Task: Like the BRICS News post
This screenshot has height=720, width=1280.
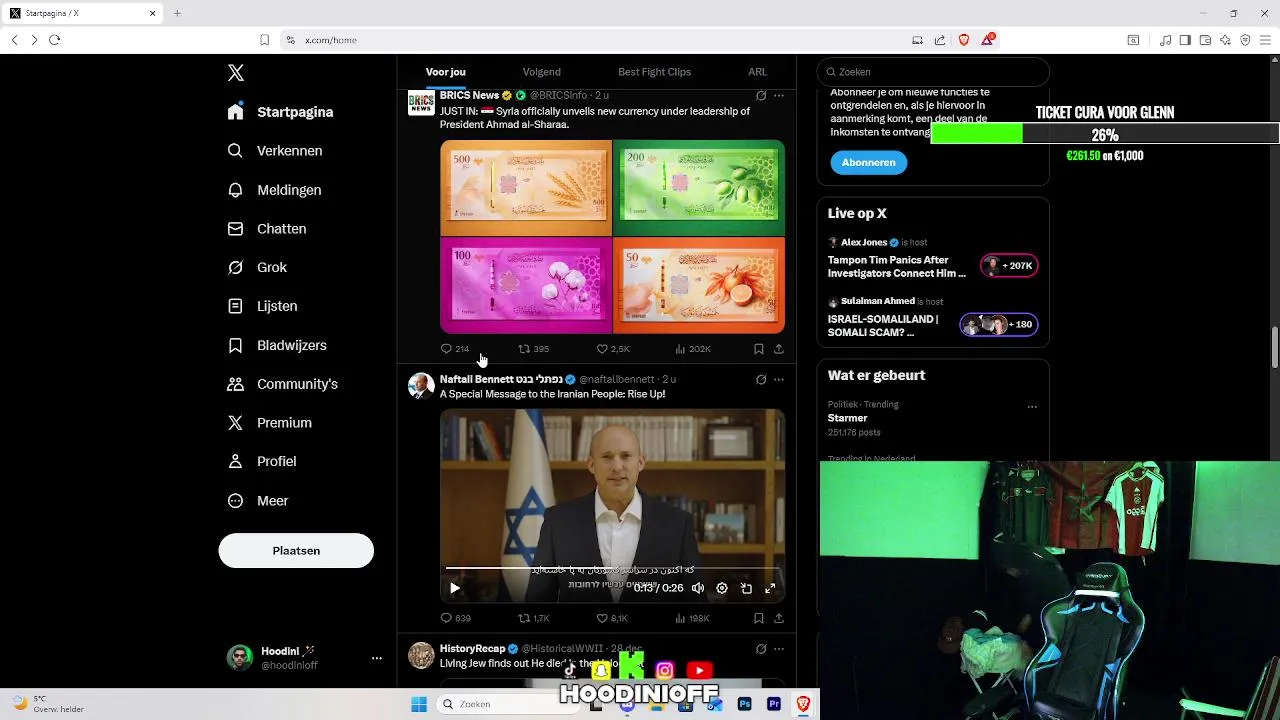Action: point(612,349)
